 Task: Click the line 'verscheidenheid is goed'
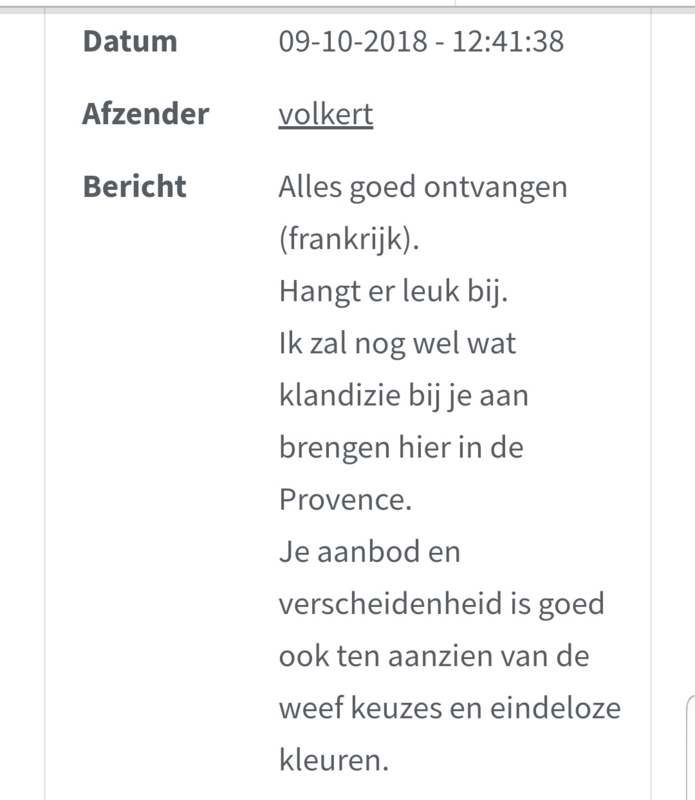coord(441,604)
